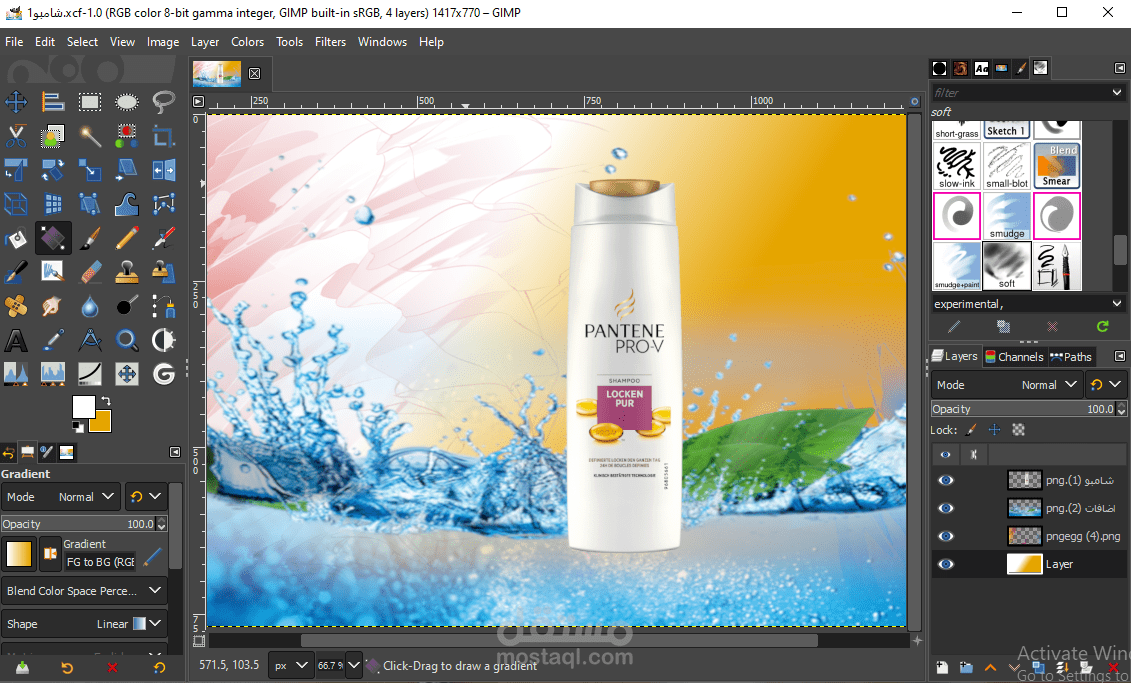Switch to the Paths tab

coord(1071,356)
